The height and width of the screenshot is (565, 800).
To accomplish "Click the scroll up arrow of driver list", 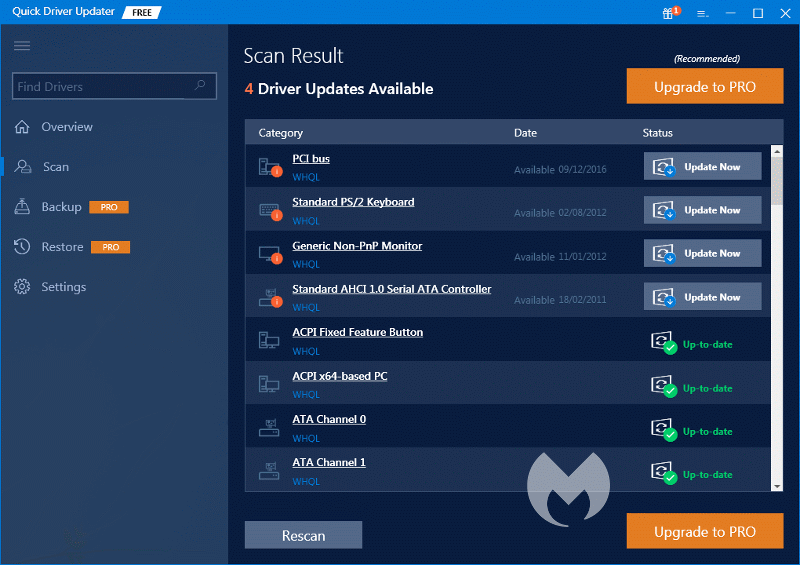I will (x=777, y=151).
